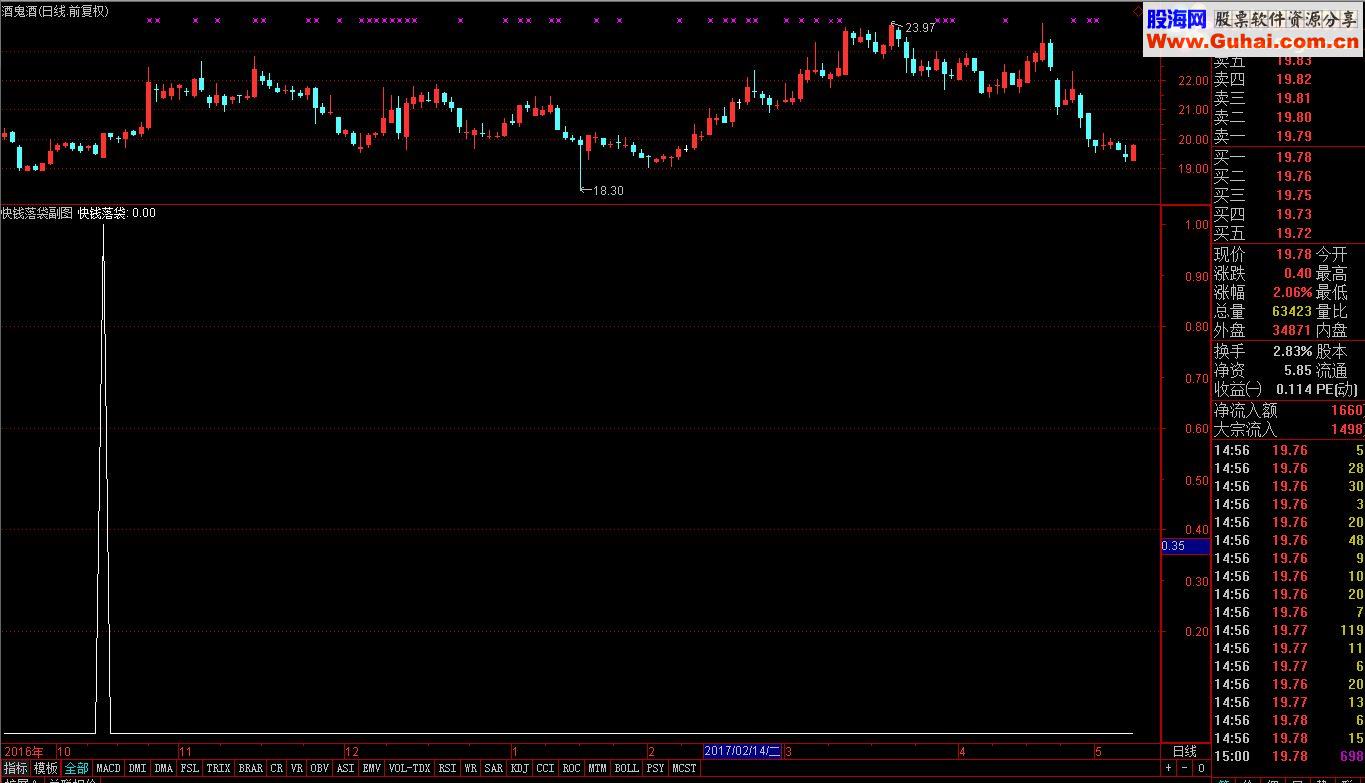This screenshot has width=1365, height=783.
Task: Select the CCI indicator tab
Action: (x=545, y=768)
